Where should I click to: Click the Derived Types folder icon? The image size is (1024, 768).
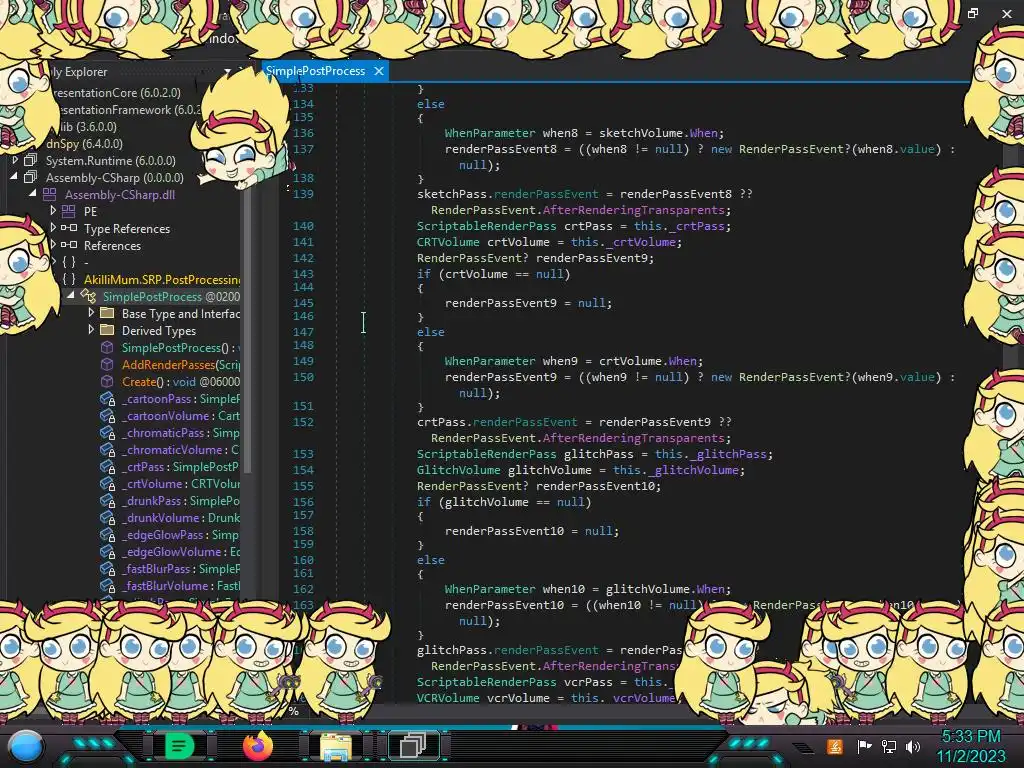(x=107, y=330)
